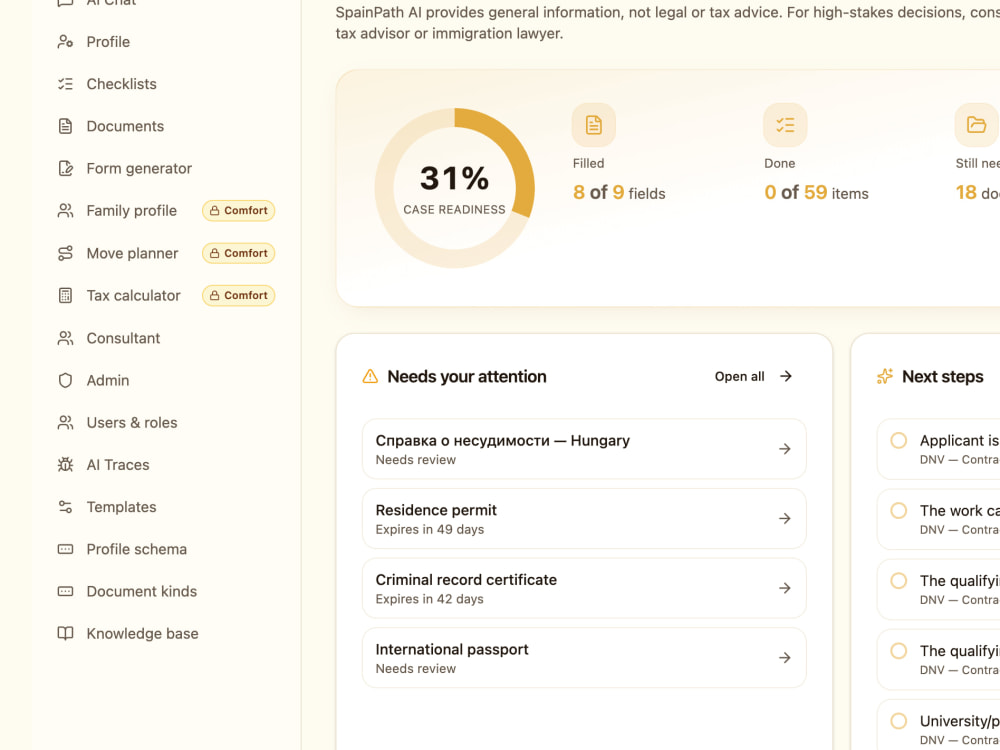
Task: Tick the circle for the Applicant is step
Action: (x=899, y=441)
